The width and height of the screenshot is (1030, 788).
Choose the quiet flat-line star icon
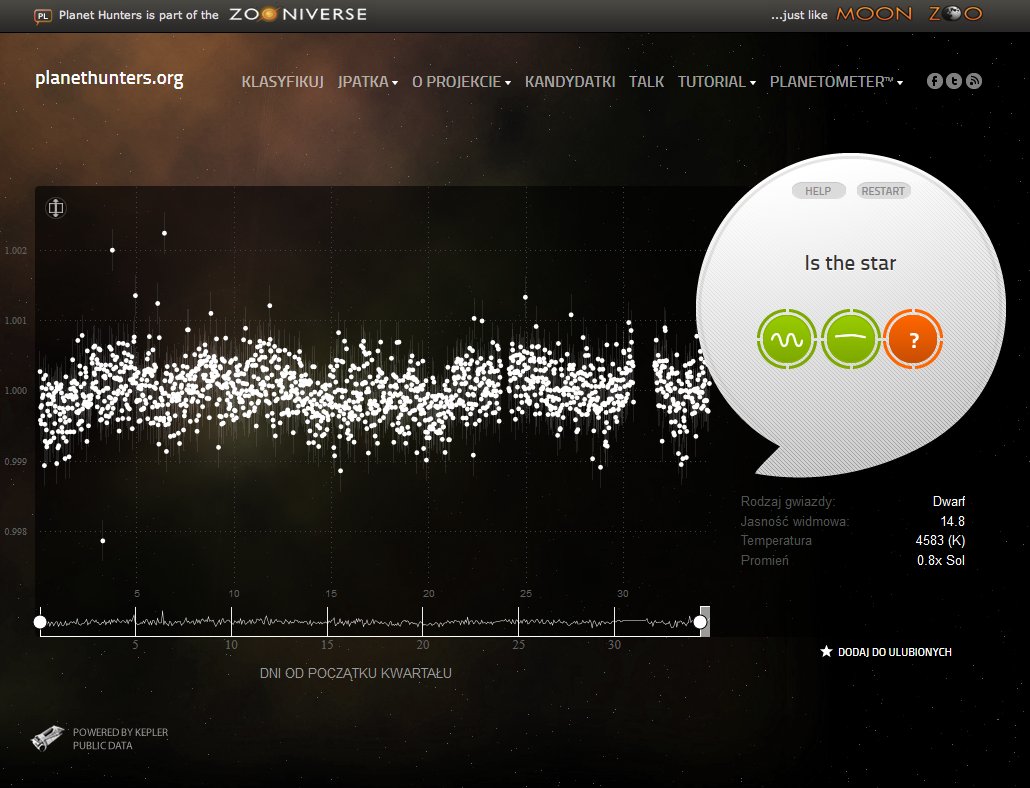(x=851, y=339)
